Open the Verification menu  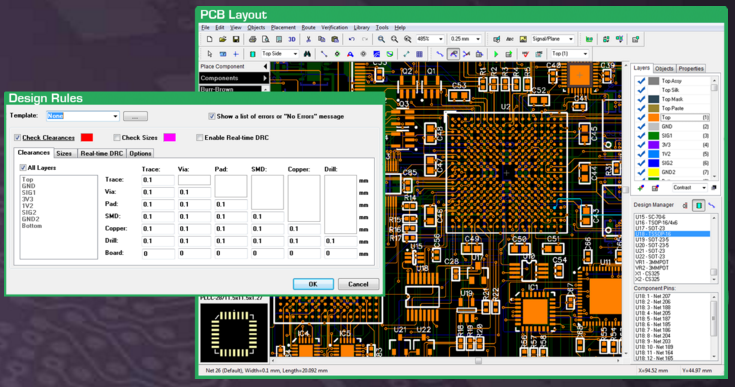pos(334,28)
